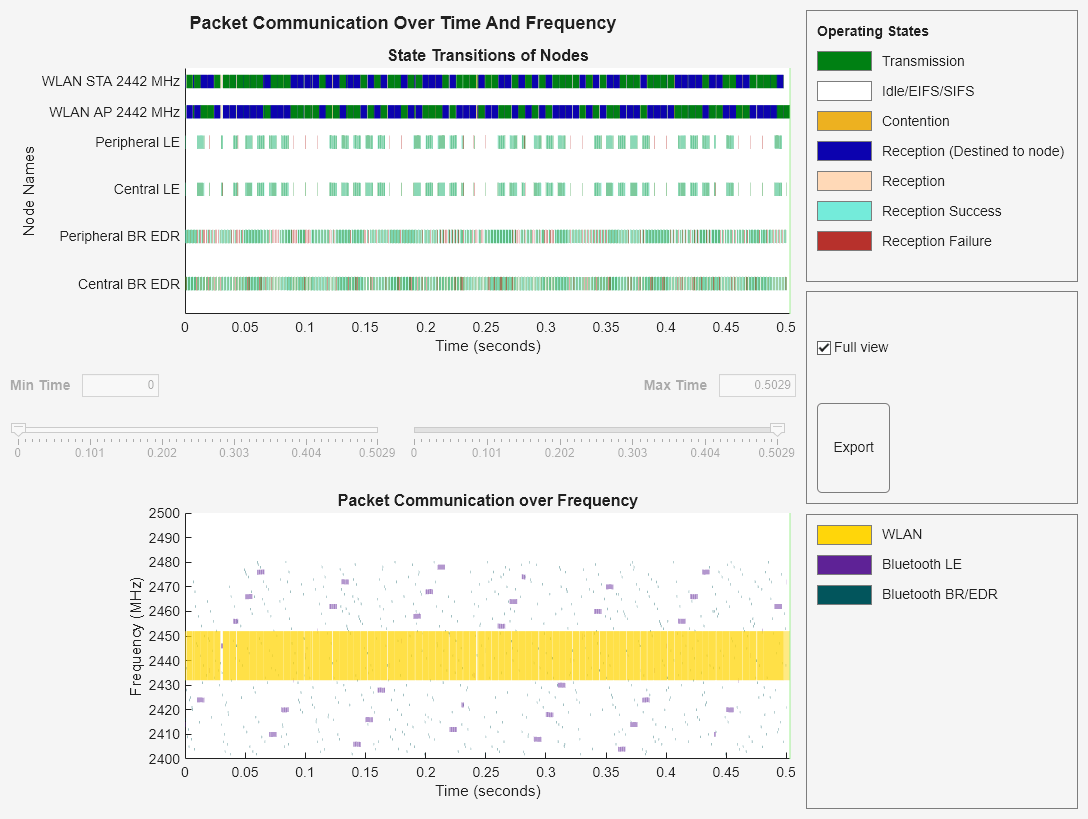Select the Bluetooth LE purple legend swatch

point(843,564)
